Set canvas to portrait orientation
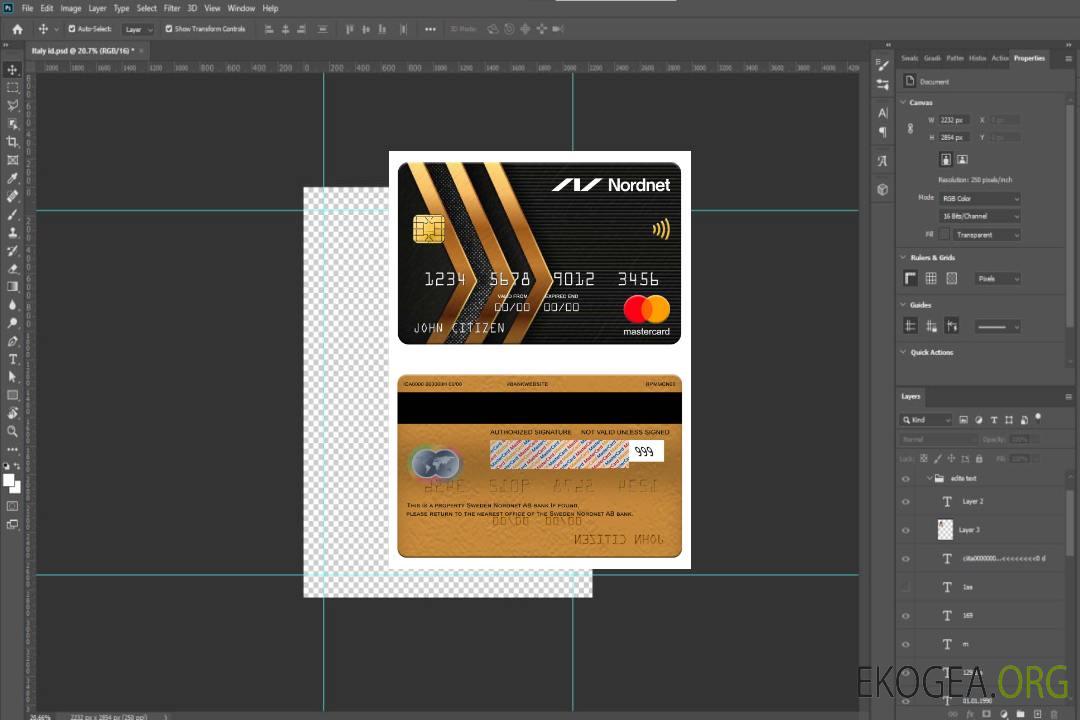Image resolution: width=1080 pixels, height=720 pixels. tap(946, 159)
